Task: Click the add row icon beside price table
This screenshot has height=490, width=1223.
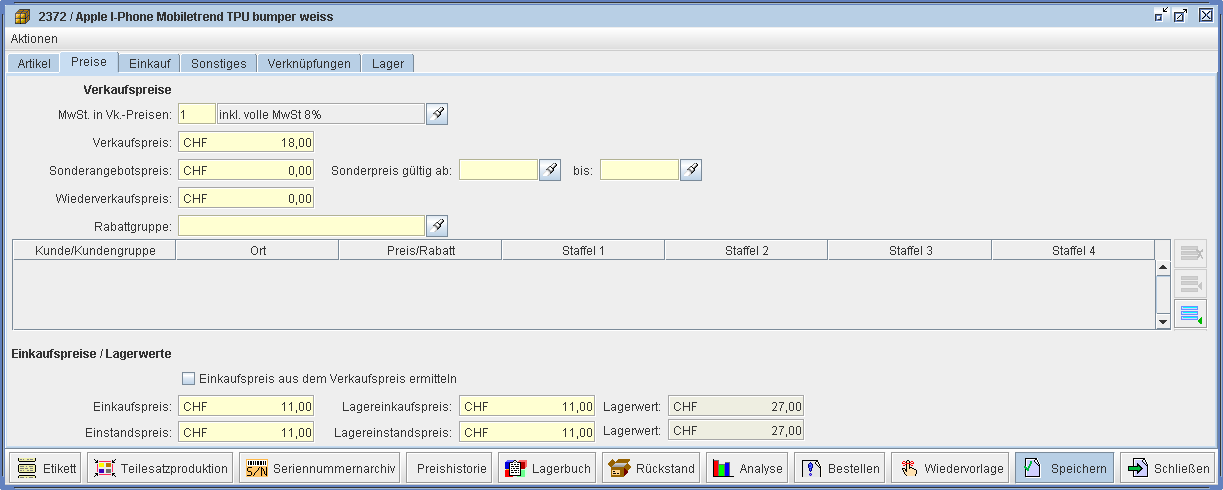Action: click(x=1190, y=315)
